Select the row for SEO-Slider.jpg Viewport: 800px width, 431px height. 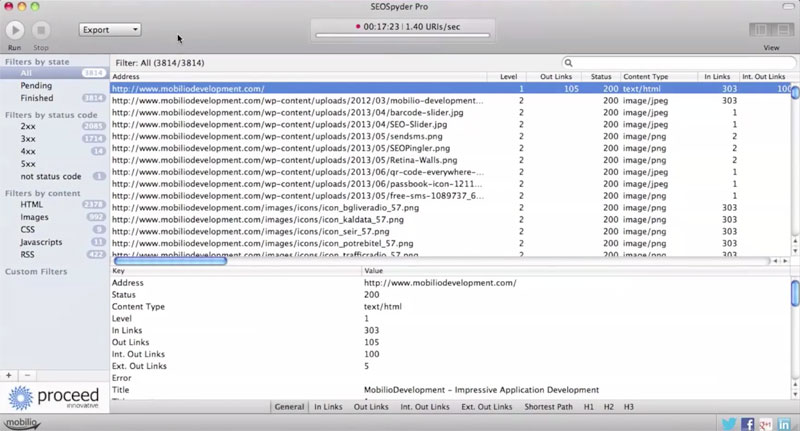coord(451,124)
